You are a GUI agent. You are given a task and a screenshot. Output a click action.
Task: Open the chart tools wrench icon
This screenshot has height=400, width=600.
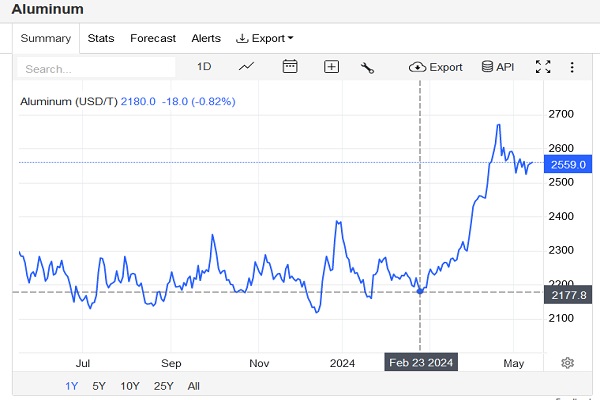click(367, 67)
